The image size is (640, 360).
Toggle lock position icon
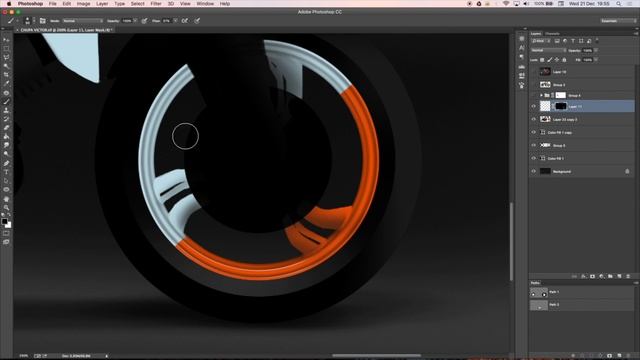pyautogui.click(x=557, y=60)
